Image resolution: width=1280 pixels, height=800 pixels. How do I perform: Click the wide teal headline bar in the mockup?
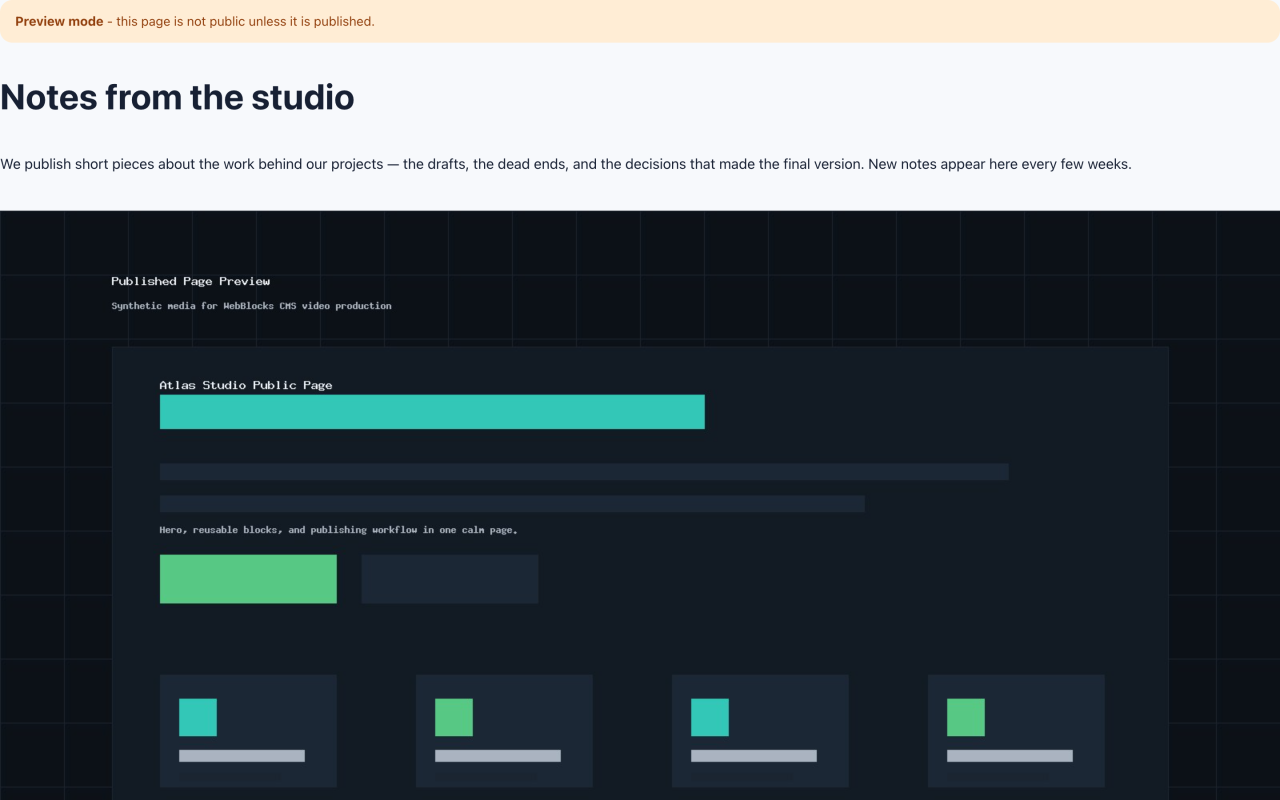pos(432,412)
